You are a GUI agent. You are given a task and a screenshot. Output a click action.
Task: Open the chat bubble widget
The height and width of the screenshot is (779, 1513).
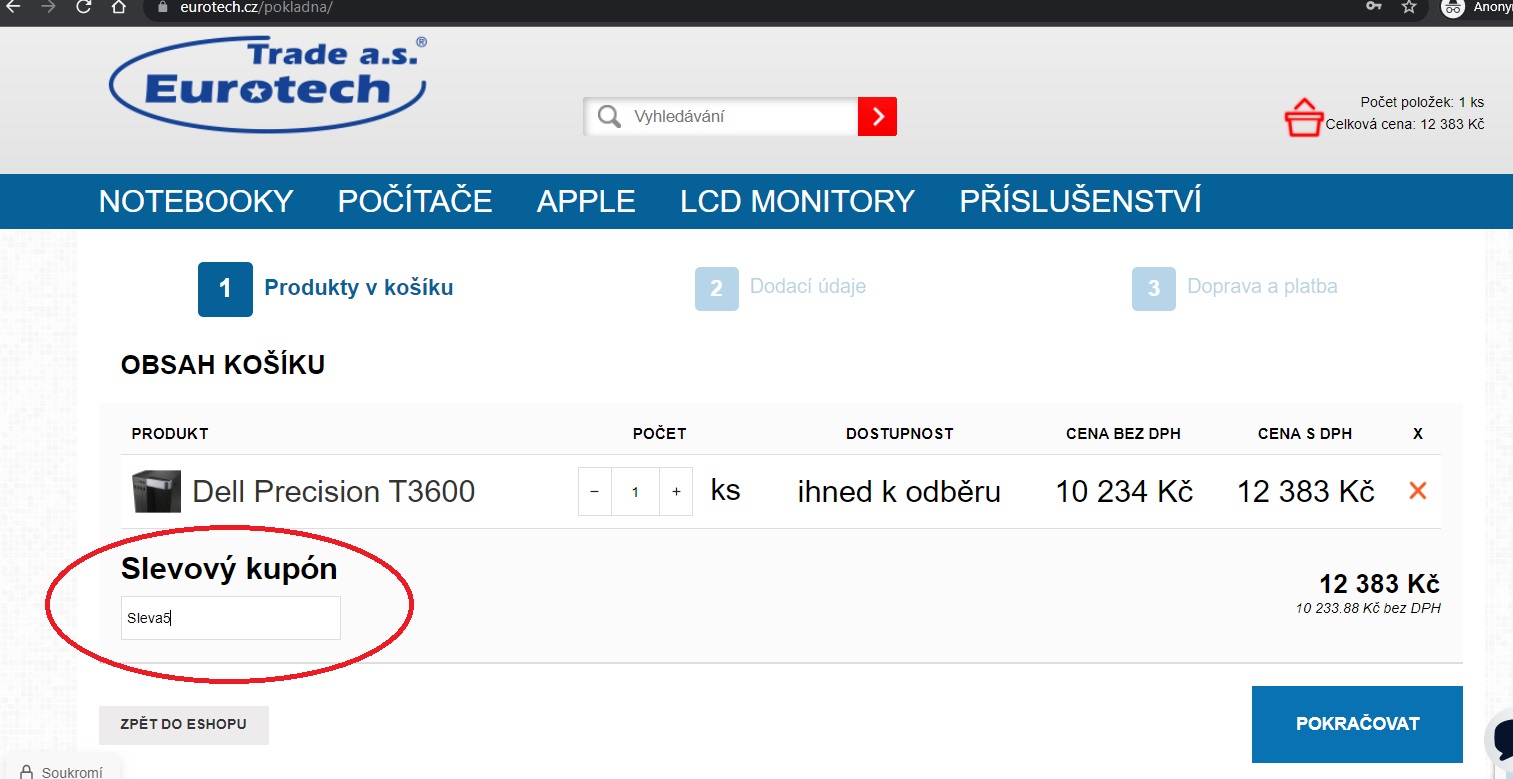click(1501, 739)
